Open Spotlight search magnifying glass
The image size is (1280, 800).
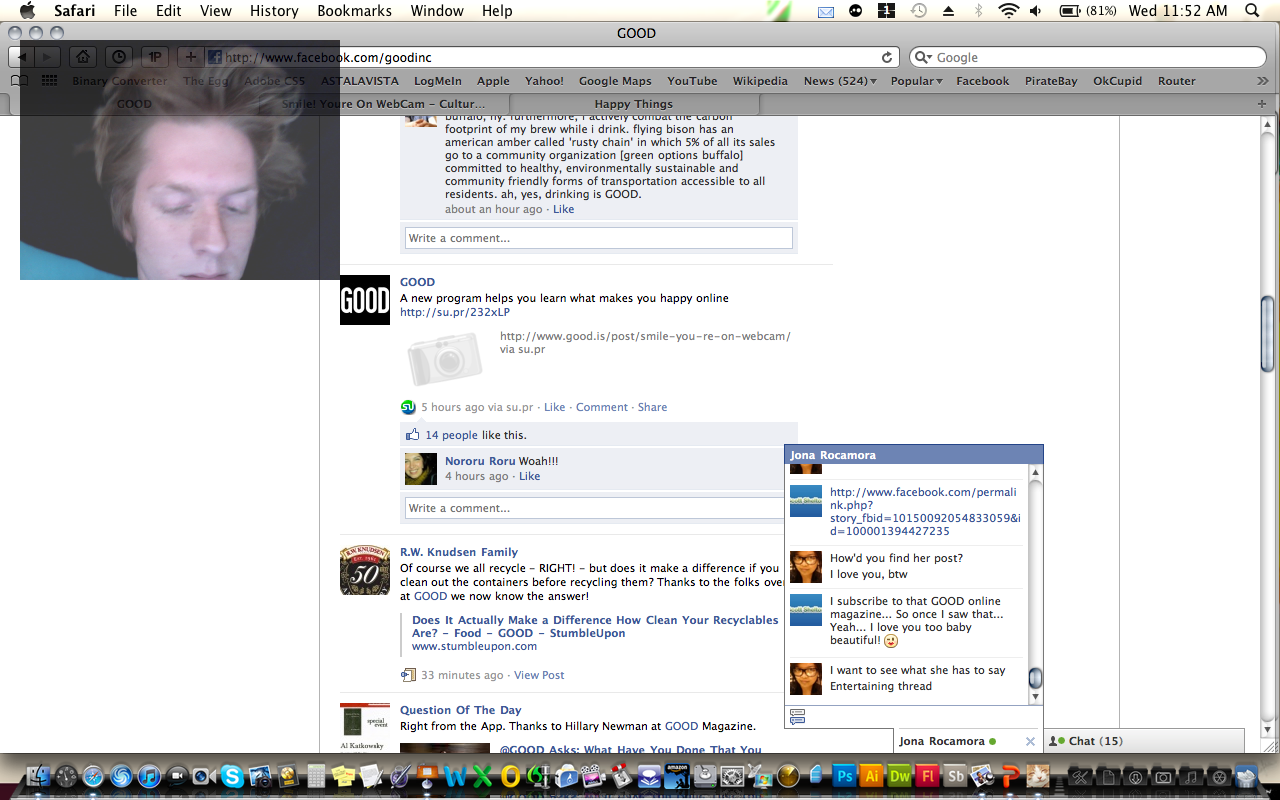tap(1251, 11)
